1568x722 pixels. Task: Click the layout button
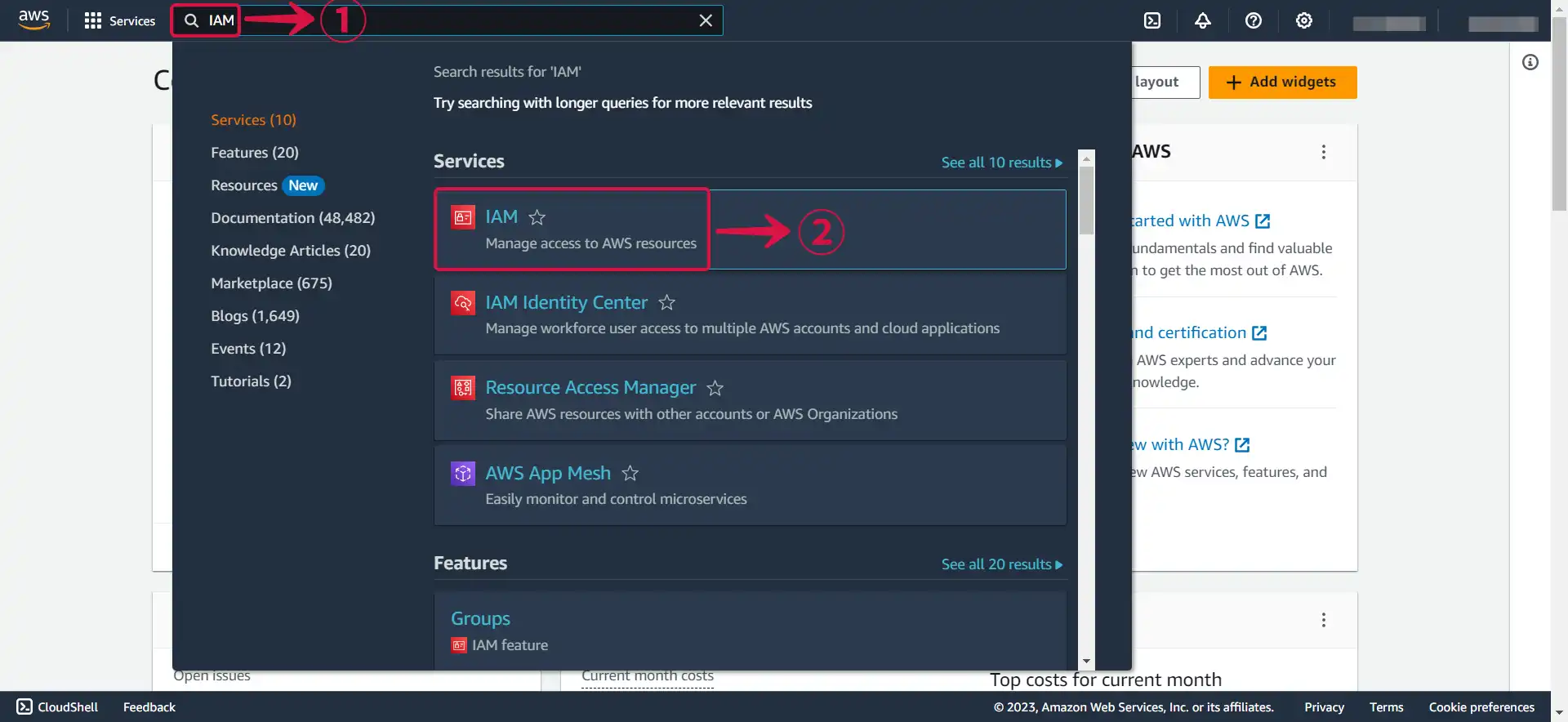[x=1165, y=82]
